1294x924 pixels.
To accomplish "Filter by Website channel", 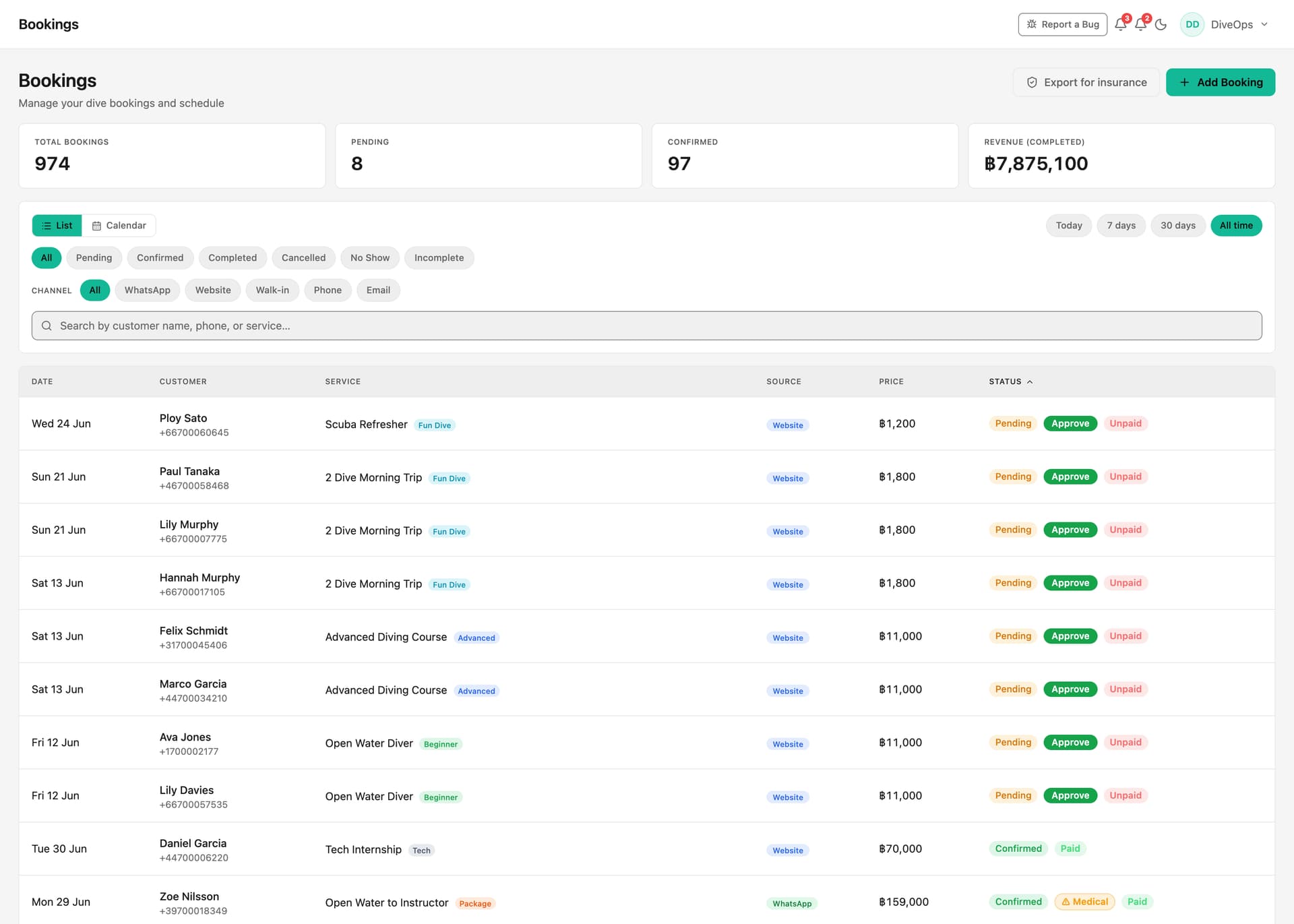I will (213, 290).
